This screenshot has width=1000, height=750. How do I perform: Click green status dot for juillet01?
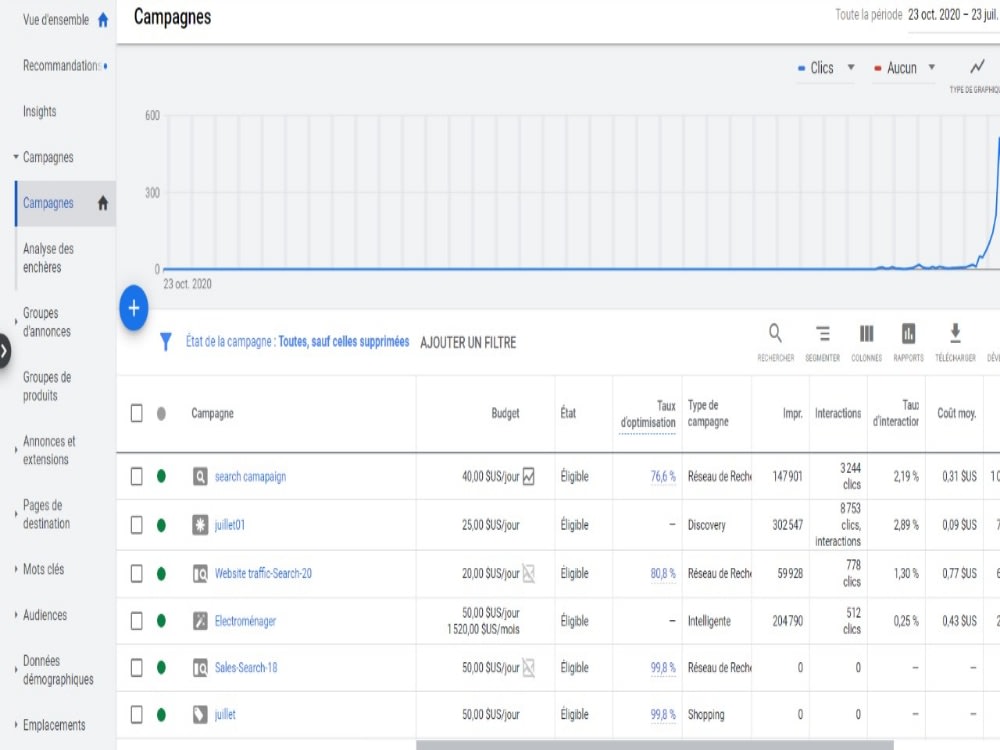[161, 525]
